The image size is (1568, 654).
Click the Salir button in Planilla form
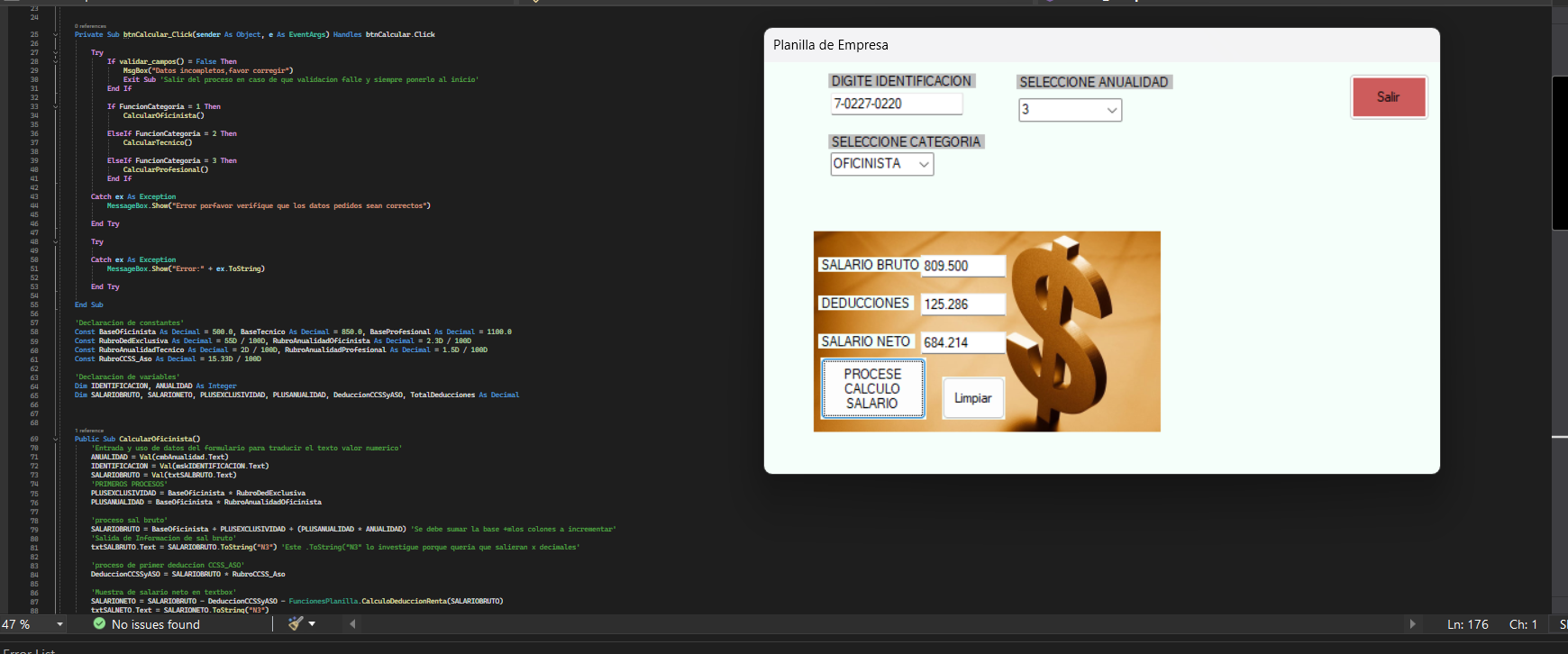tap(1389, 97)
